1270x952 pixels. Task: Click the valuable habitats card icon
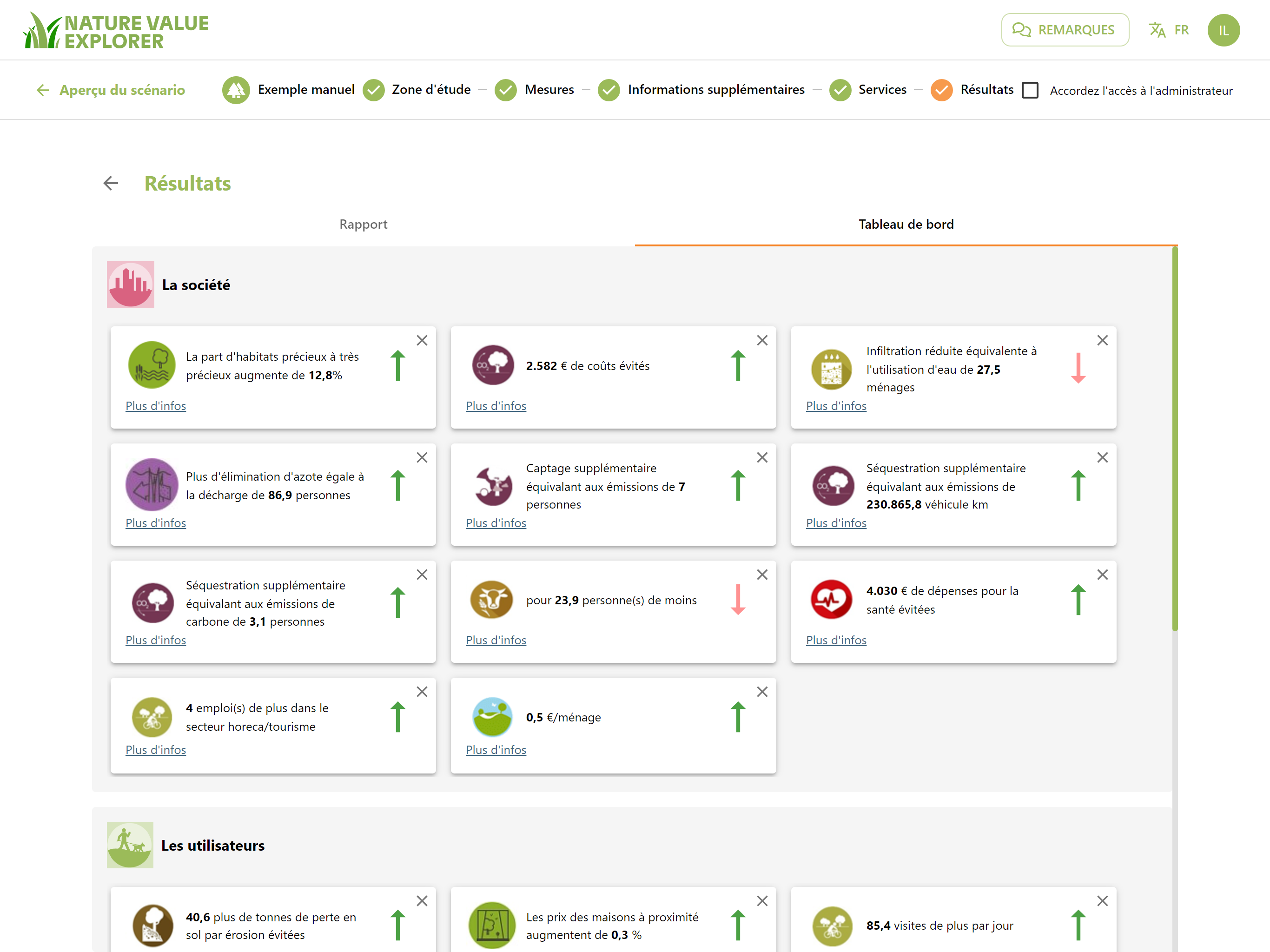[152, 365]
